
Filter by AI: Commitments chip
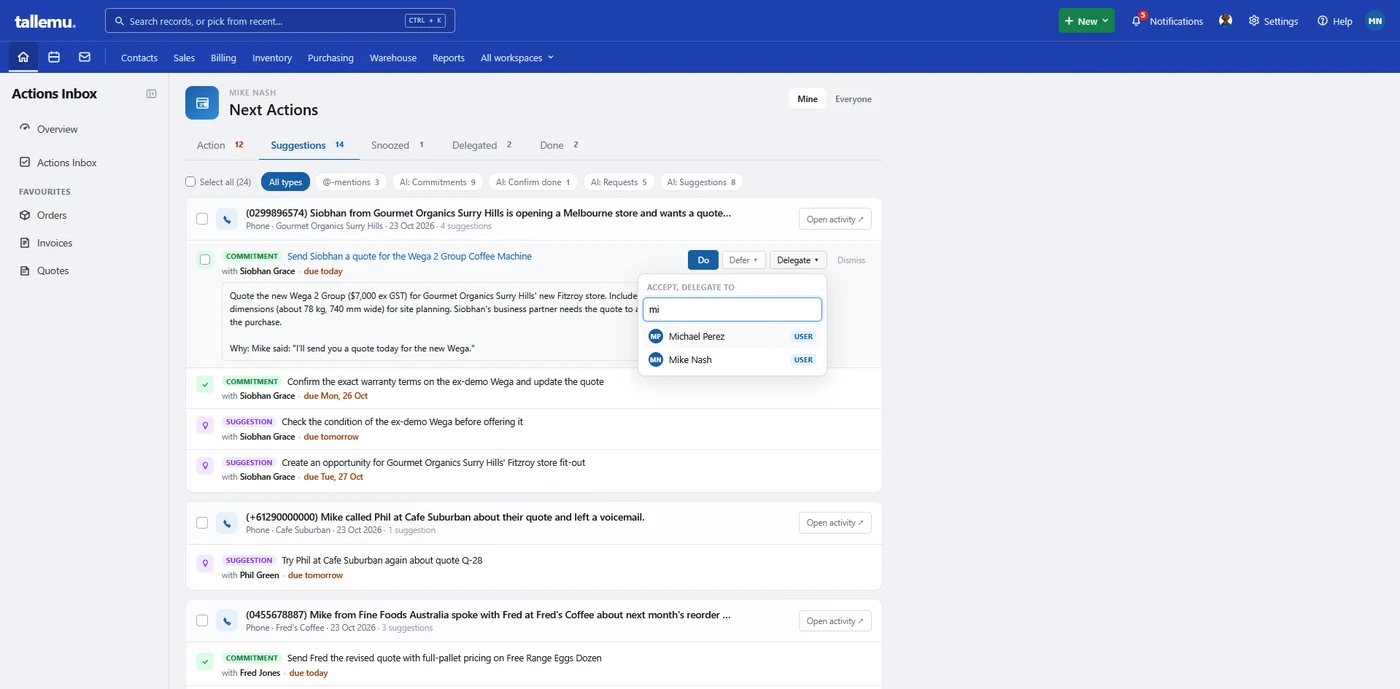437,182
